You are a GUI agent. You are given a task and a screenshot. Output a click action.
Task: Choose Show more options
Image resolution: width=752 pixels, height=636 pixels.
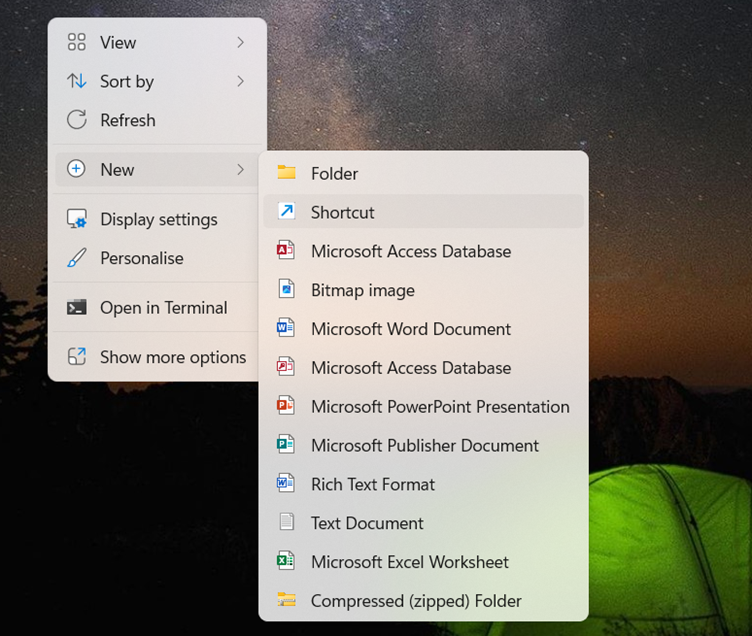pyautogui.click(x=157, y=357)
